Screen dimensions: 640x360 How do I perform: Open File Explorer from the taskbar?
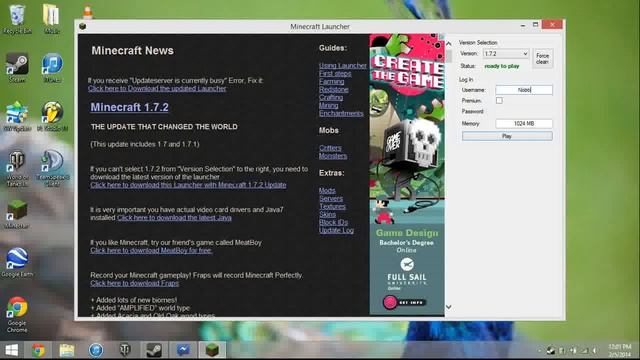pos(67,350)
